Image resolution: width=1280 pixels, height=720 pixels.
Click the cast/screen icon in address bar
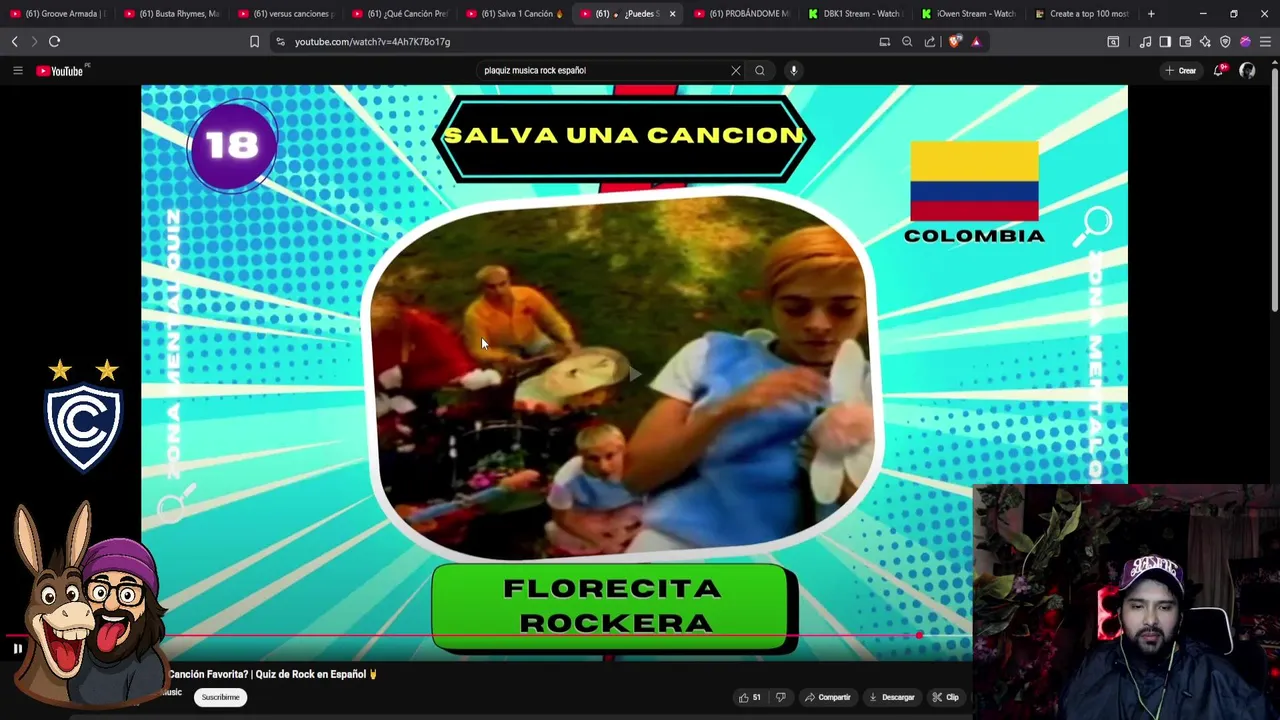point(884,42)
